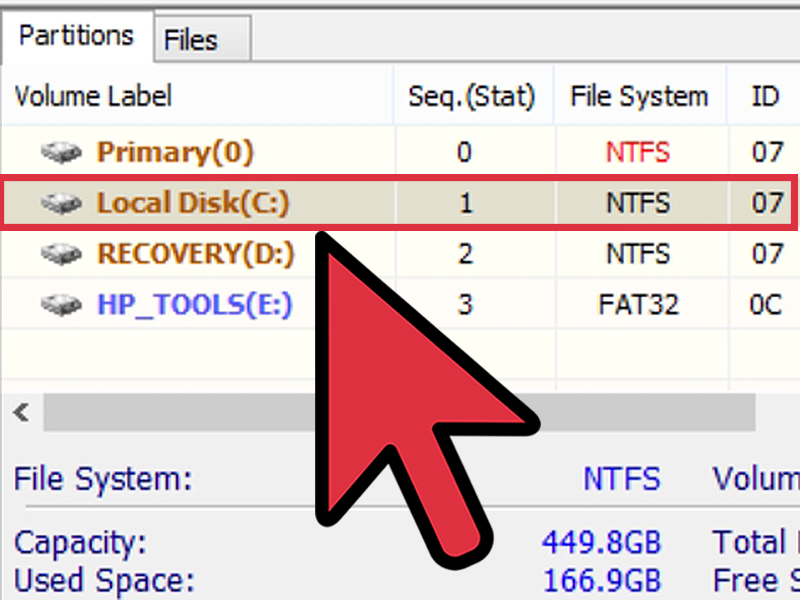Click the ID column header
Image resolution: width=800 pixels, height=600 pixels.
tap(764, 96)
